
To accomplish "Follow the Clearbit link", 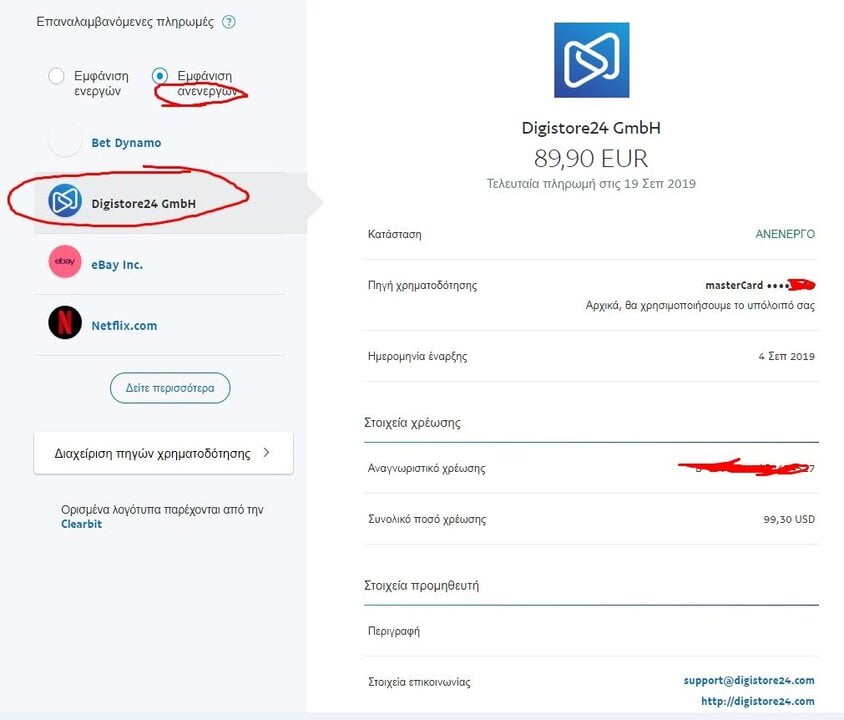I will (81, 524).
